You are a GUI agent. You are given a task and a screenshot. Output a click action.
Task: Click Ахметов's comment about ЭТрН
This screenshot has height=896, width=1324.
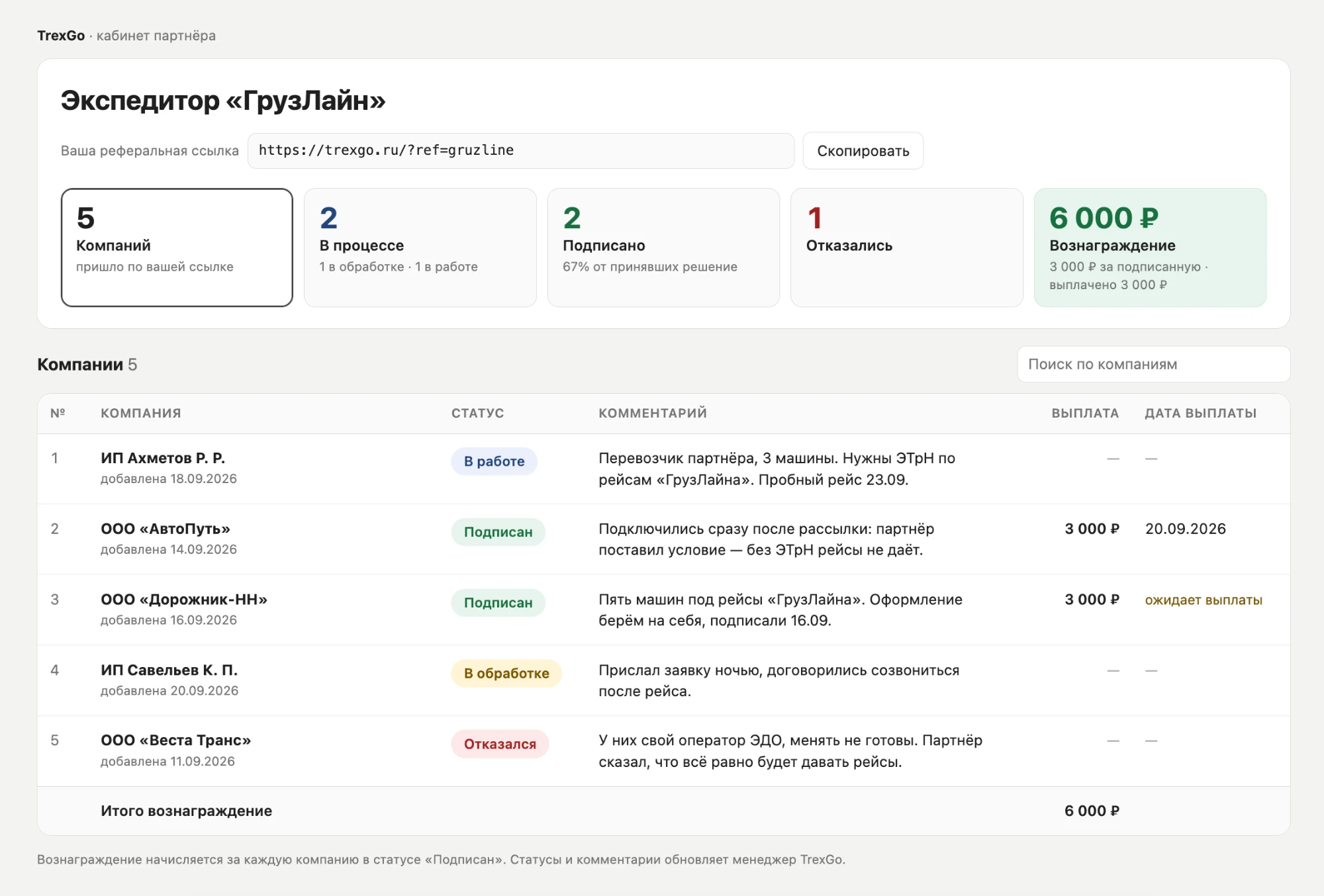point(777,469)
